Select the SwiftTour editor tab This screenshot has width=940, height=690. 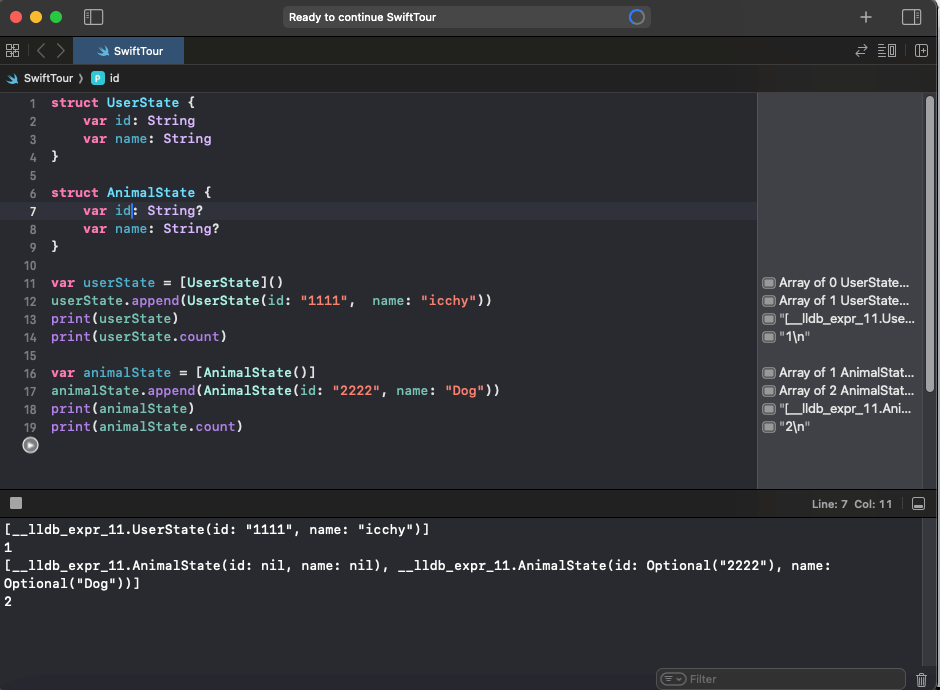point(129,50)
